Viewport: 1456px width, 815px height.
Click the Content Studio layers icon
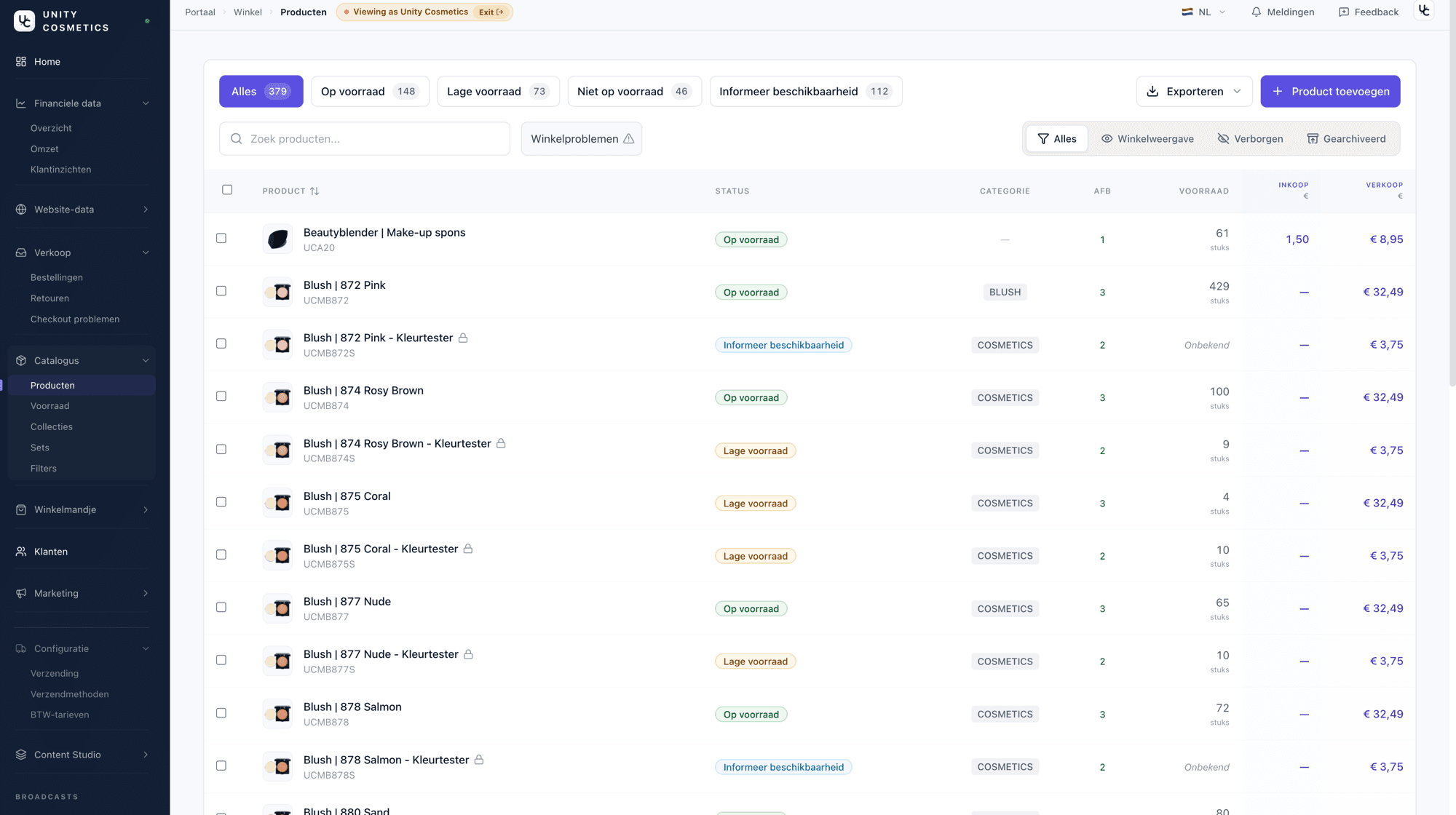click(21, 755)
